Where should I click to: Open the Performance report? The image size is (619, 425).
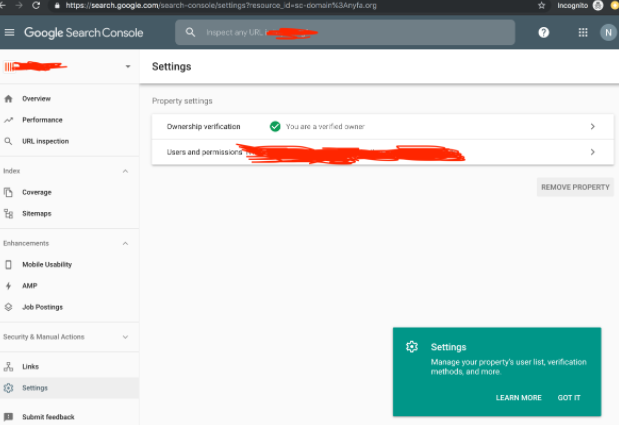[x=42, y=120]
